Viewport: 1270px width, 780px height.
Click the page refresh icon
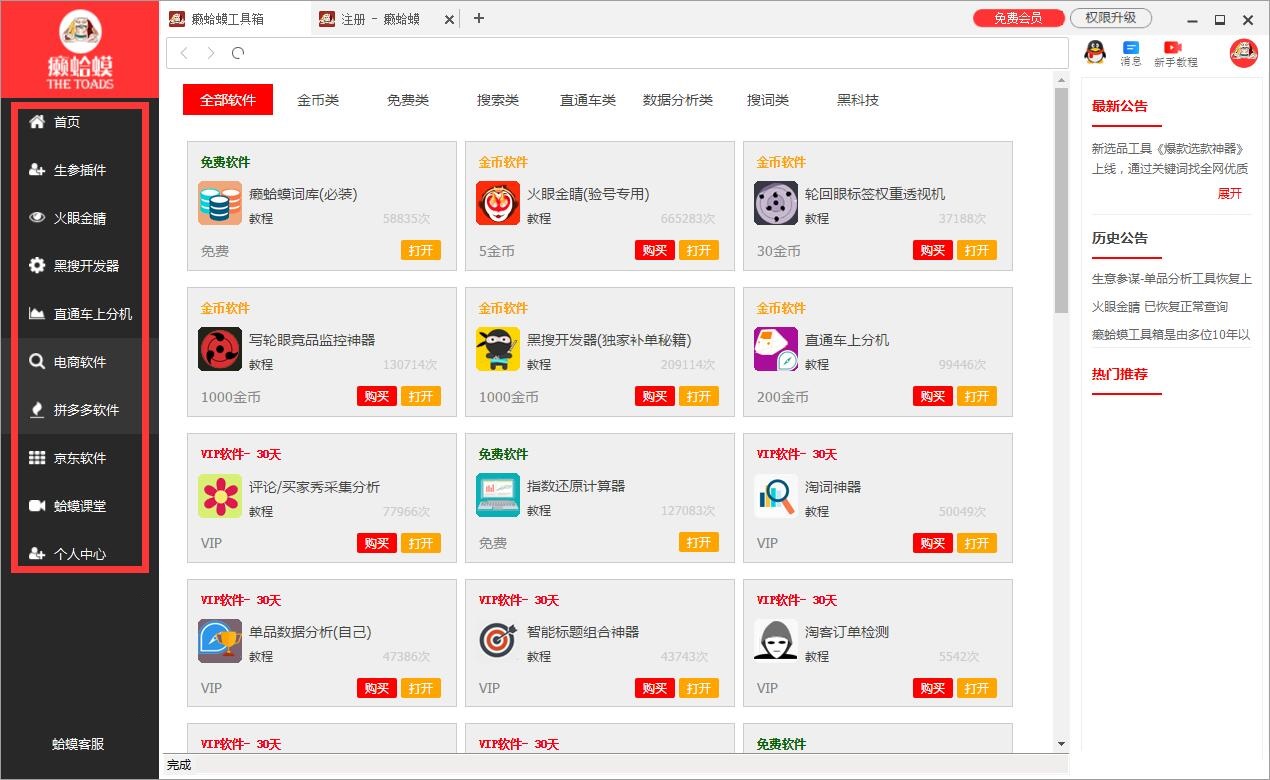(237, 53)
